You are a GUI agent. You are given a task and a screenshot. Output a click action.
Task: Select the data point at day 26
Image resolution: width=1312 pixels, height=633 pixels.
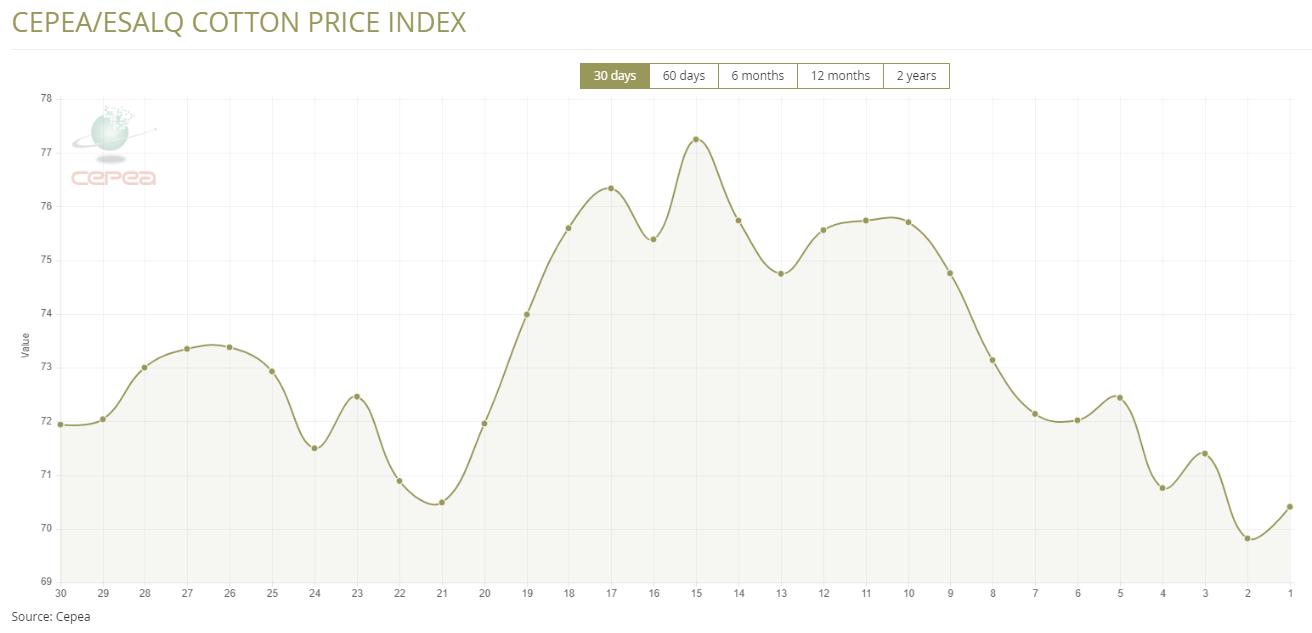230,348
